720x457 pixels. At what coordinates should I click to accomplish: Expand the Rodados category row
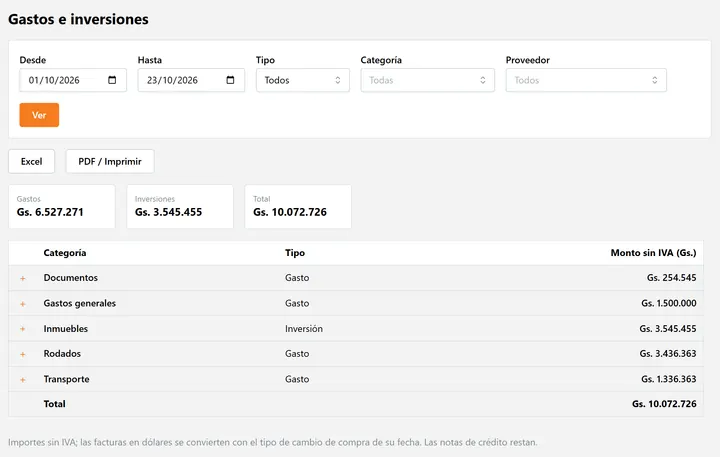point(22,355)
